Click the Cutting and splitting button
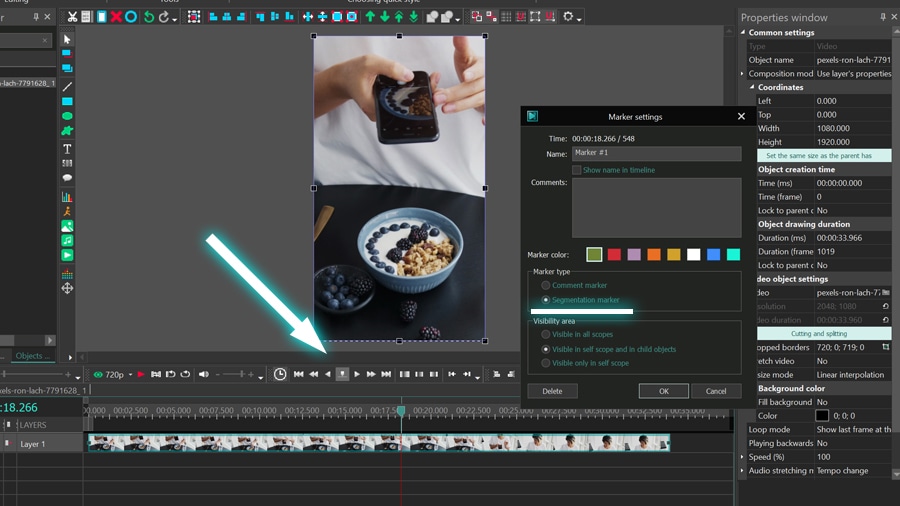Viewport: 900px width, 506px height. (x=824, y=333)
